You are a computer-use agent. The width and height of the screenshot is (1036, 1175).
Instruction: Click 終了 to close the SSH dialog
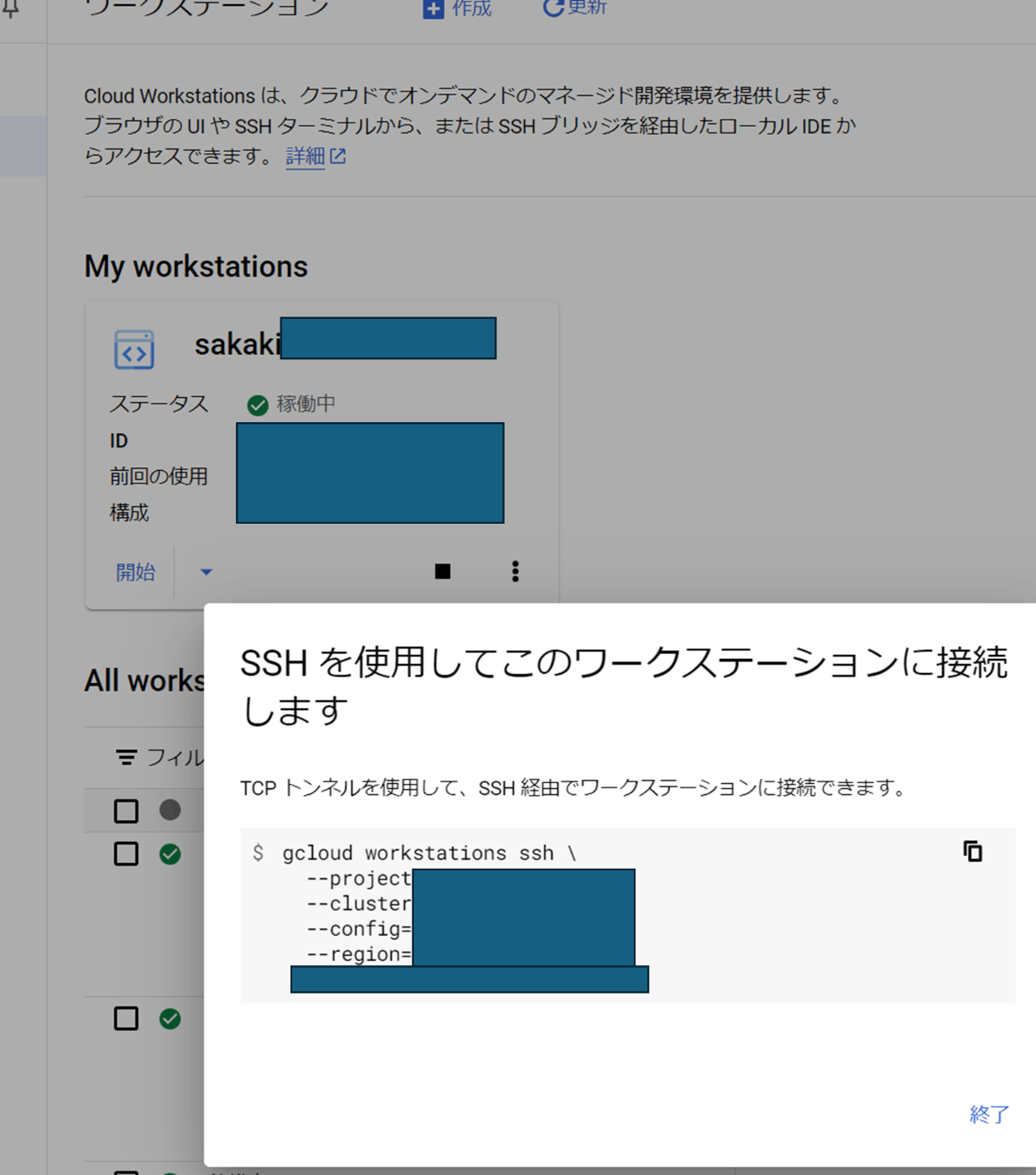pyautogui.click(x=989, y=1115)
